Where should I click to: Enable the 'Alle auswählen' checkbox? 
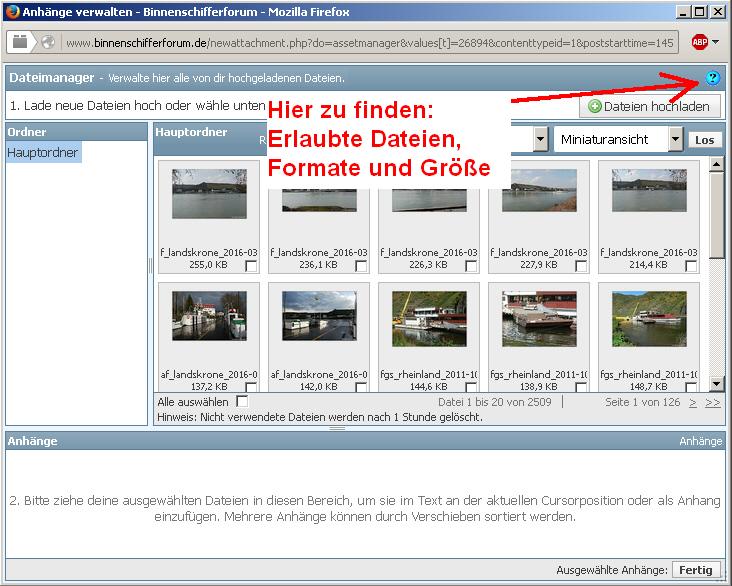pyautogui.click(x=242, y=401)
